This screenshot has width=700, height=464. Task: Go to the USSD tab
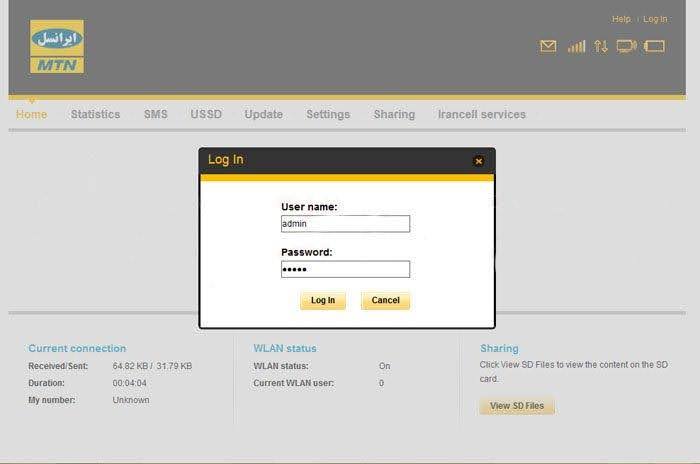click(206, 114)
